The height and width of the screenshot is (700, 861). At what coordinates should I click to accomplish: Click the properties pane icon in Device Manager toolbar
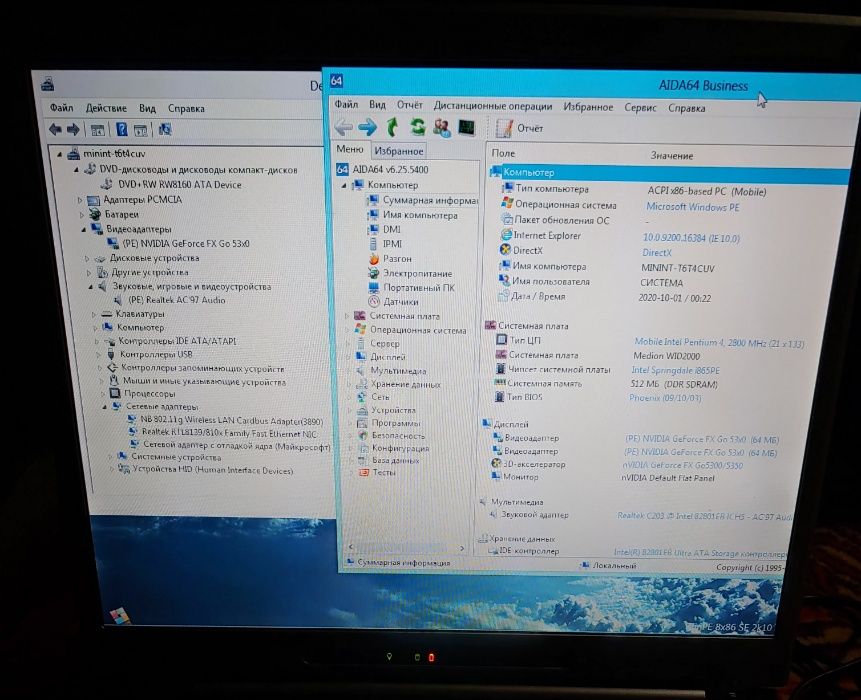tap(141, 130)
